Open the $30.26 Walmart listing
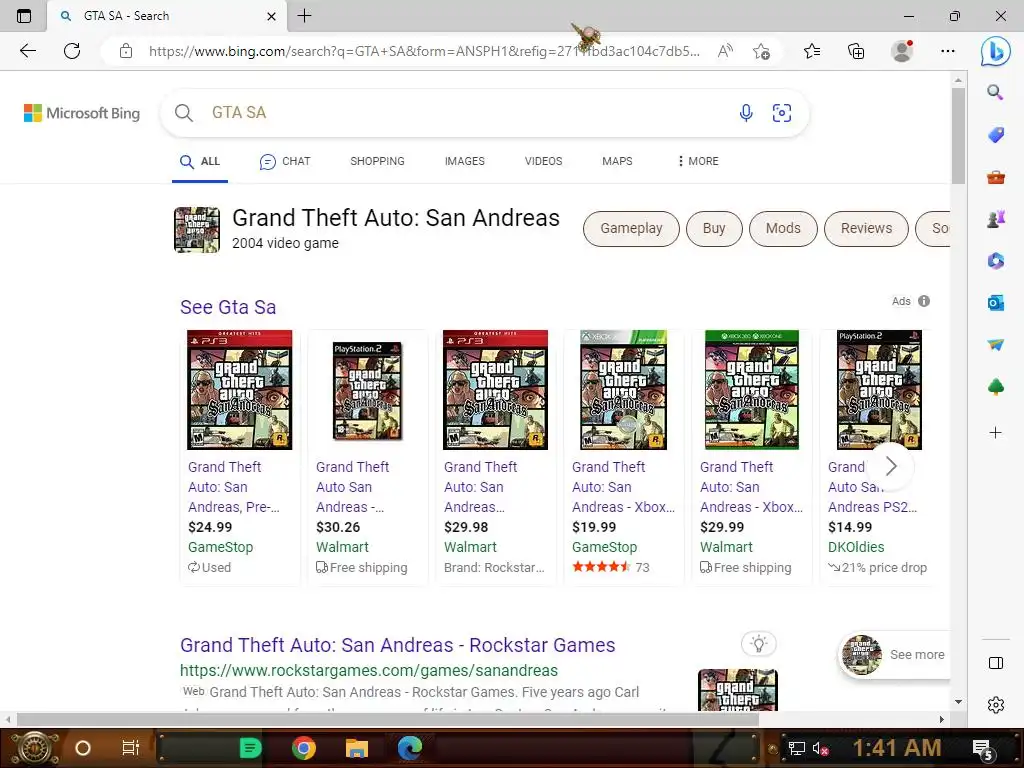This screenshot has height=768, width=1024. [x=368, y=457]
